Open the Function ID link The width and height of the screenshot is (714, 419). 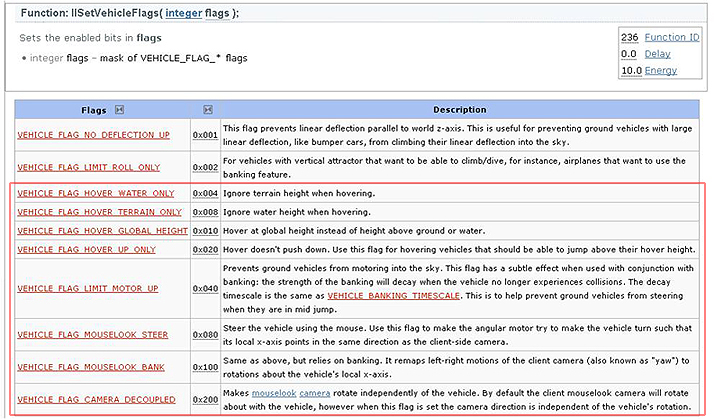click(x=673, y=37)
